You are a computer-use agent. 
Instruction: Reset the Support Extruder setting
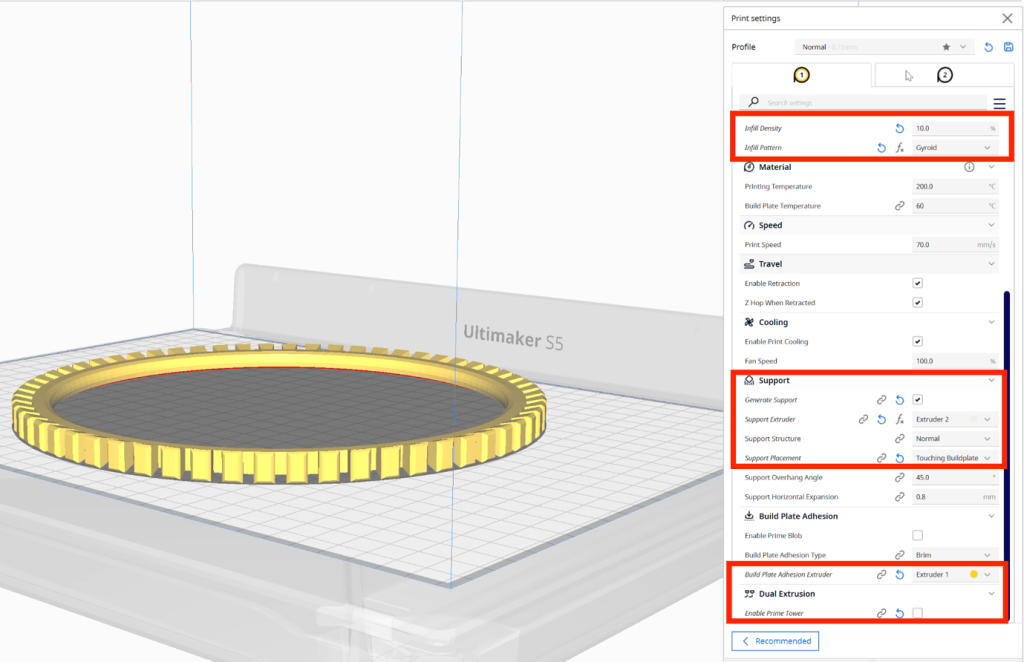tap(881, 420)
